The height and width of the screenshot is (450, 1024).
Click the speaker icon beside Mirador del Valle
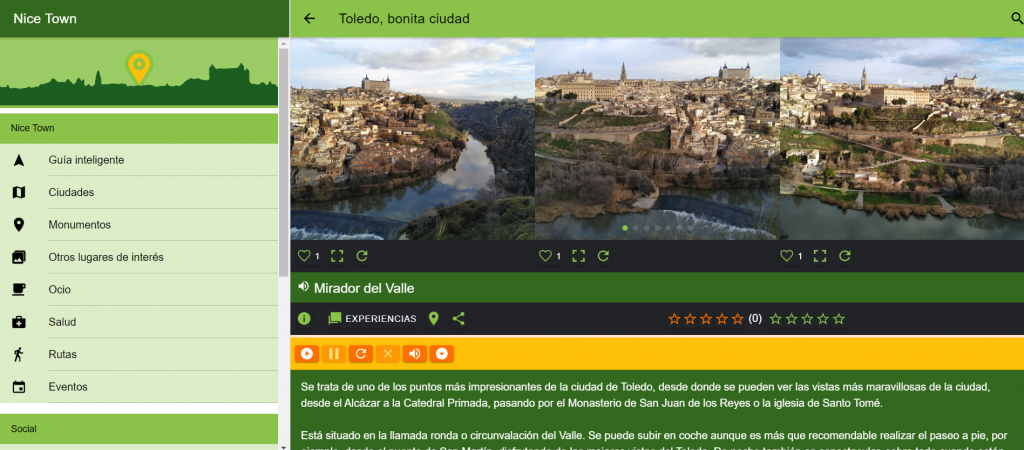coord(304,288)
